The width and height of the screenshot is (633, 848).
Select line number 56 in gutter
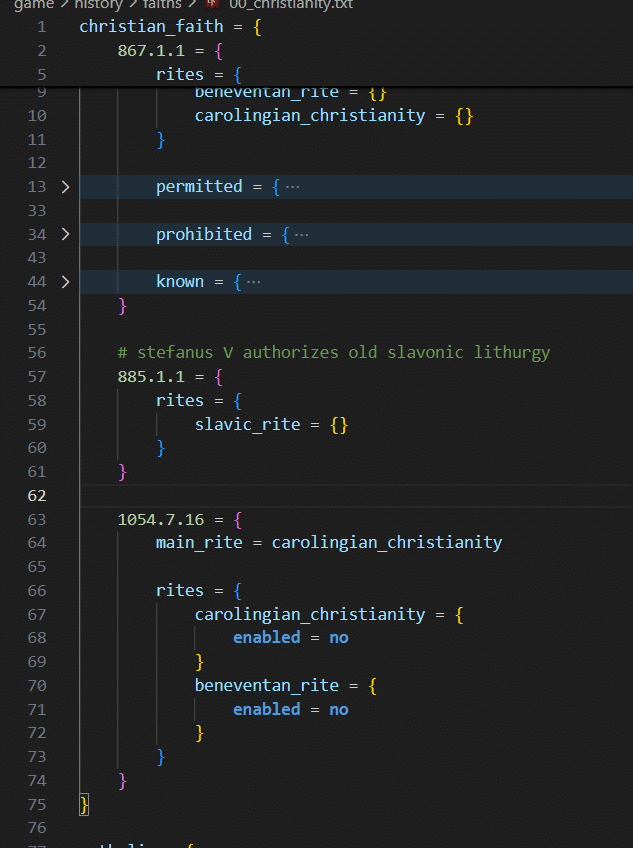[x=37, y=353]
